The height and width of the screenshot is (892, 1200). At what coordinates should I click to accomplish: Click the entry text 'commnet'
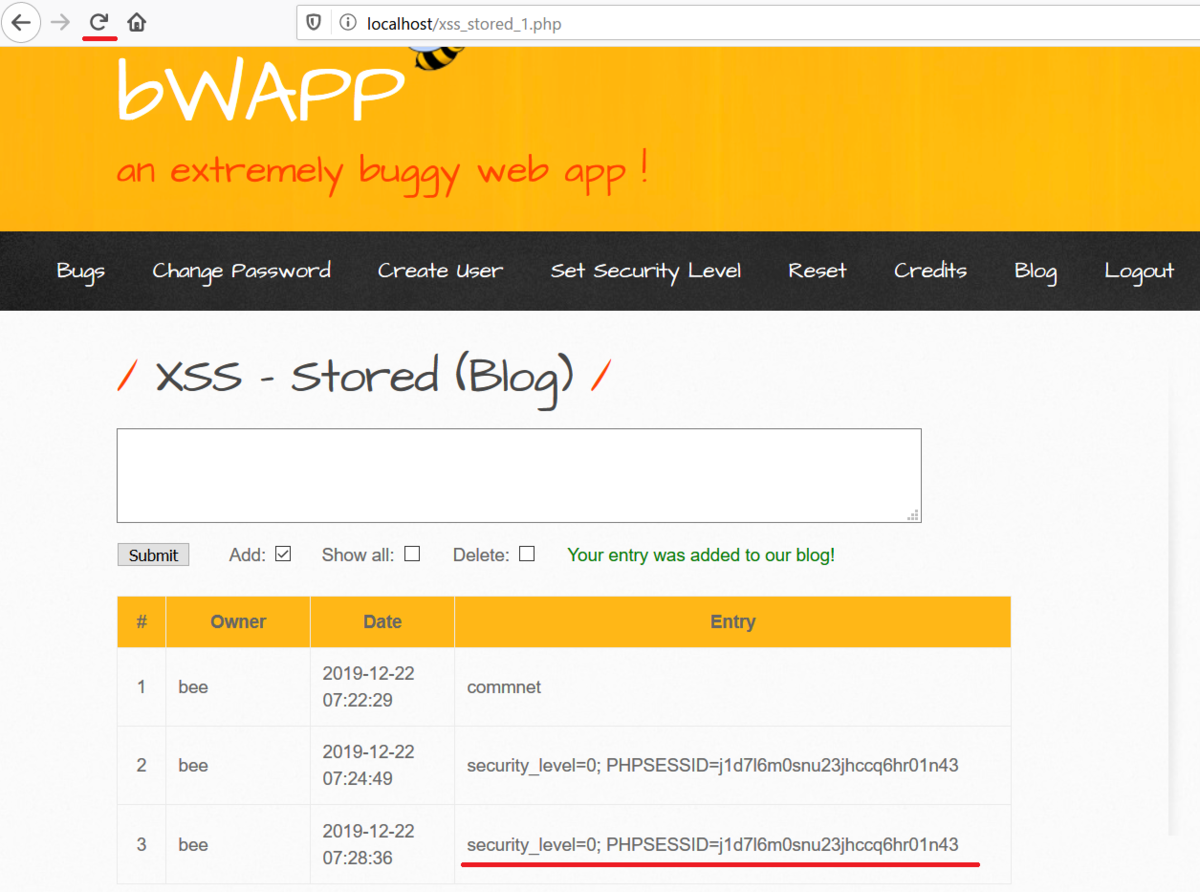506,687
